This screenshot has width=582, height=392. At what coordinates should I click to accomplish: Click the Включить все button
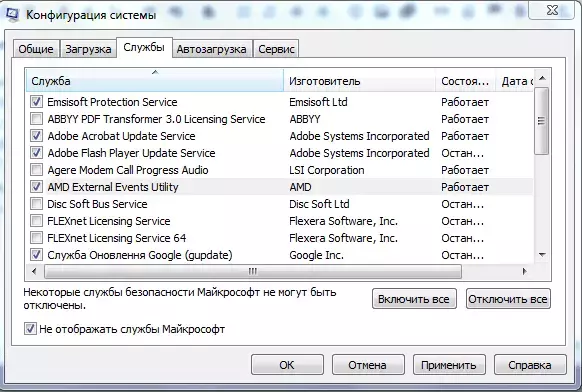click(x=414, y=299)
